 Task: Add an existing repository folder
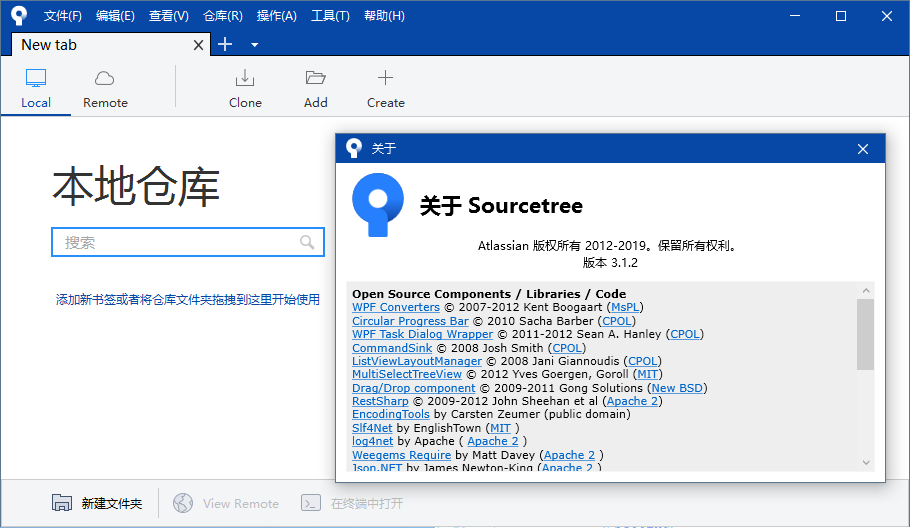pyautogui.click(x=316, y=88)
